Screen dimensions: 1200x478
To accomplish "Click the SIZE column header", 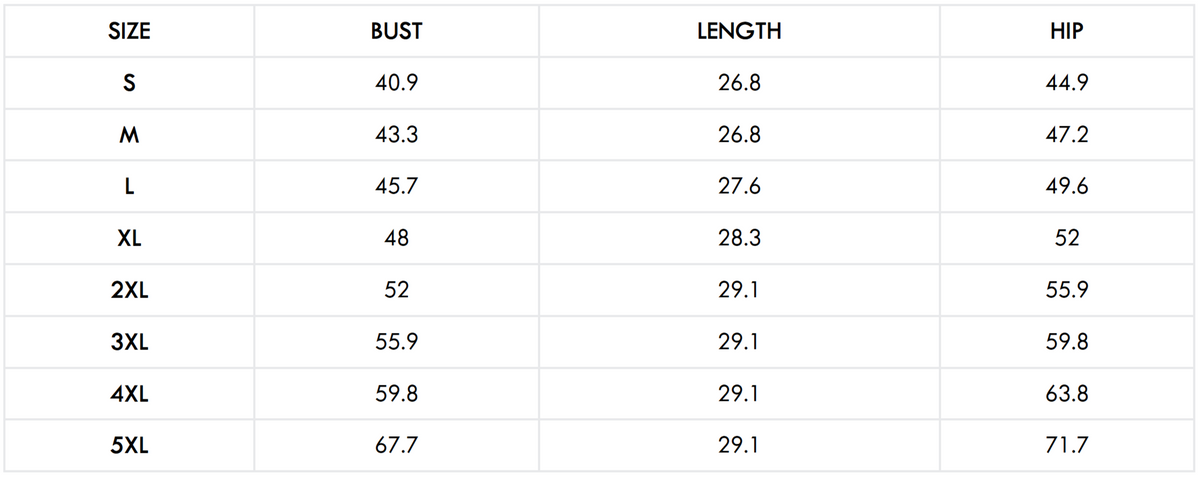I will point(129,32).
